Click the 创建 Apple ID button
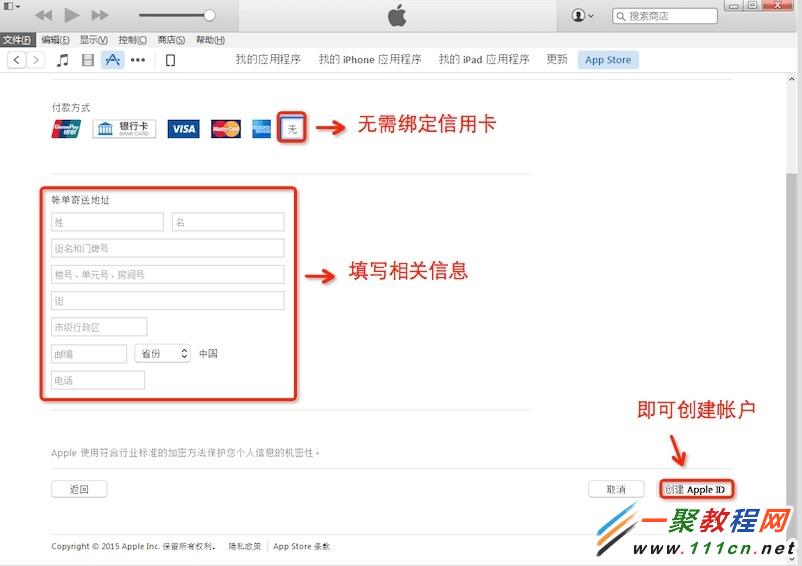The height and width of the screenshot is (566, 802). 696,489
